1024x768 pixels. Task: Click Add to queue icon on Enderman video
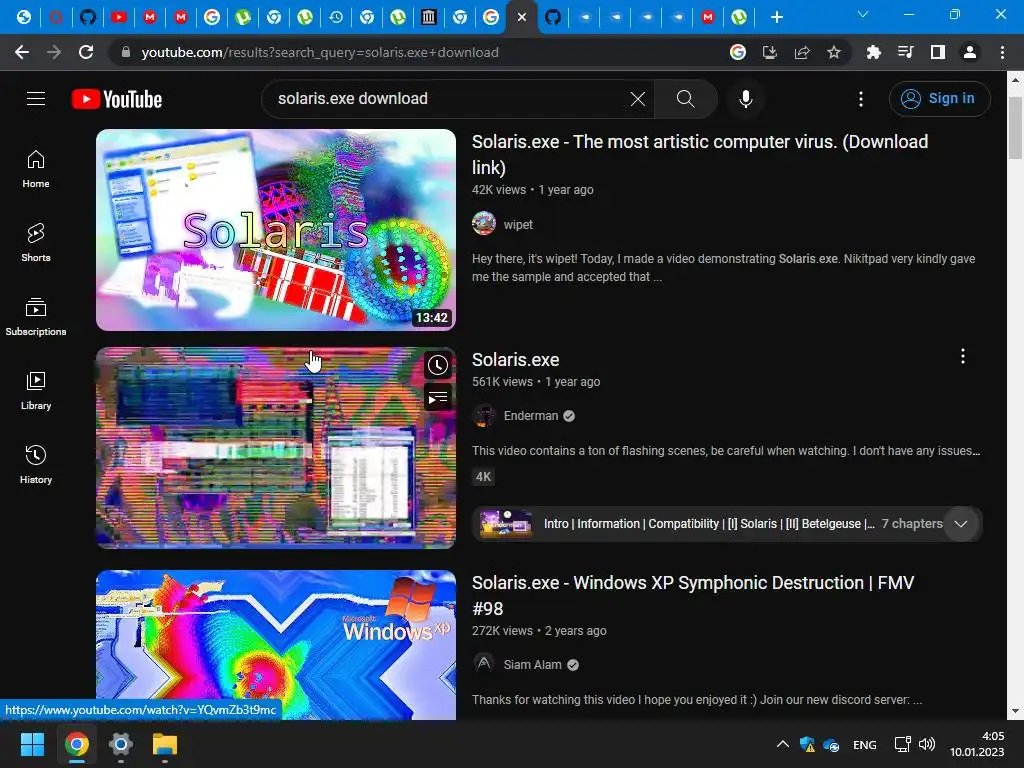pyautogui.click(x=438, y=397)
